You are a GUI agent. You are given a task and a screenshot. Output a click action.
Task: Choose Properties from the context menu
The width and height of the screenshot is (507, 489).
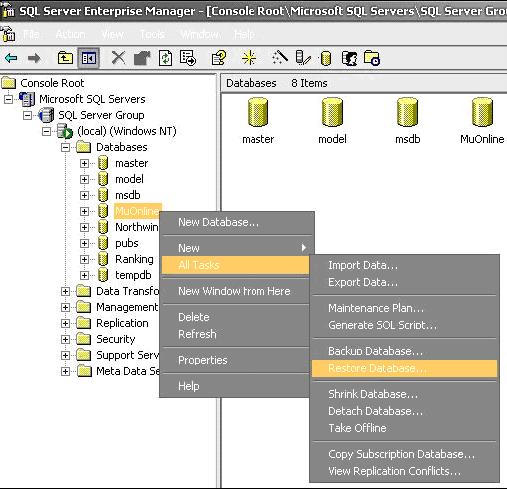point(235,360)
